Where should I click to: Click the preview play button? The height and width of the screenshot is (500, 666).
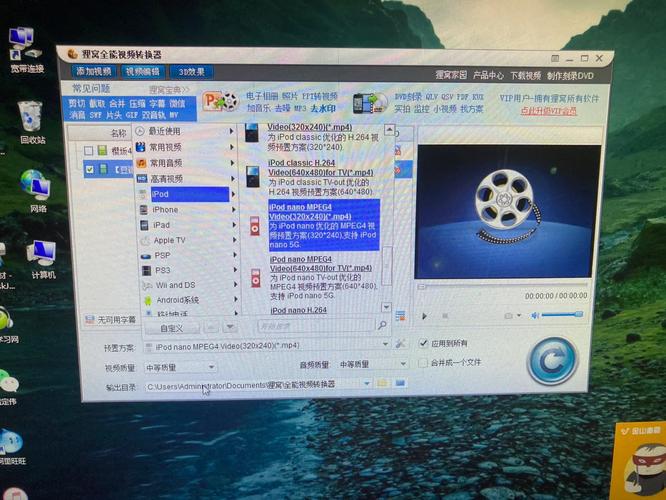(424, 316)
